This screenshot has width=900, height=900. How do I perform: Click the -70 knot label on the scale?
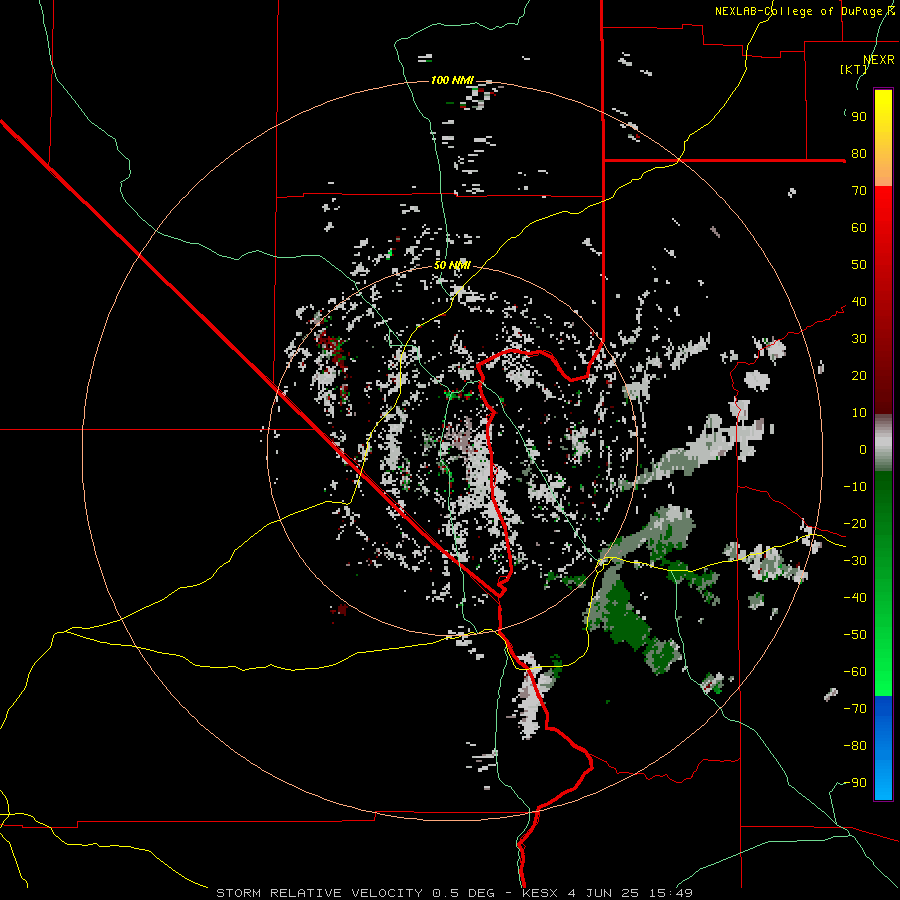point(855,709)
